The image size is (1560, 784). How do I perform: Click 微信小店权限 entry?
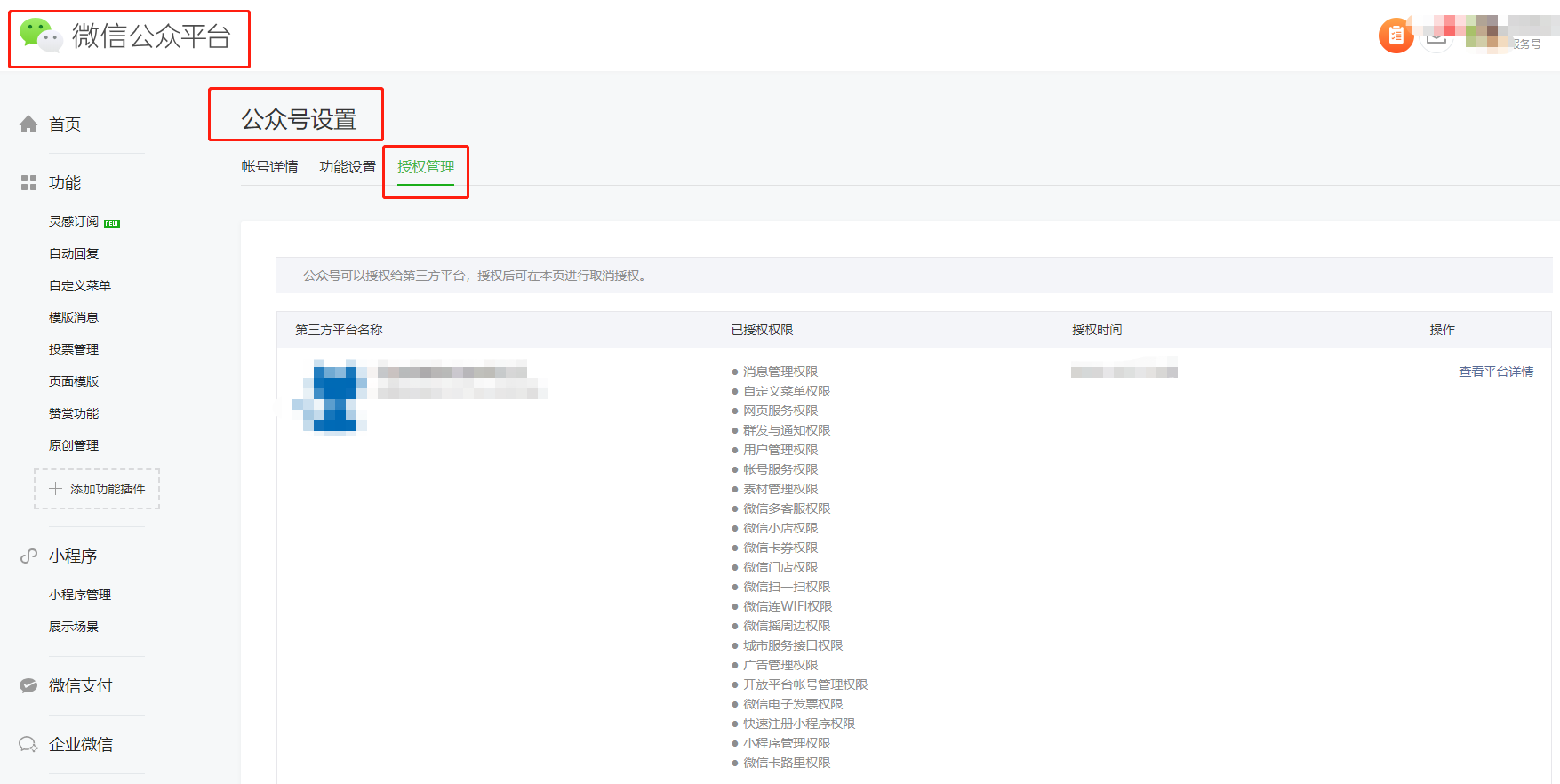pyautogui.click(x=780, y=528)
